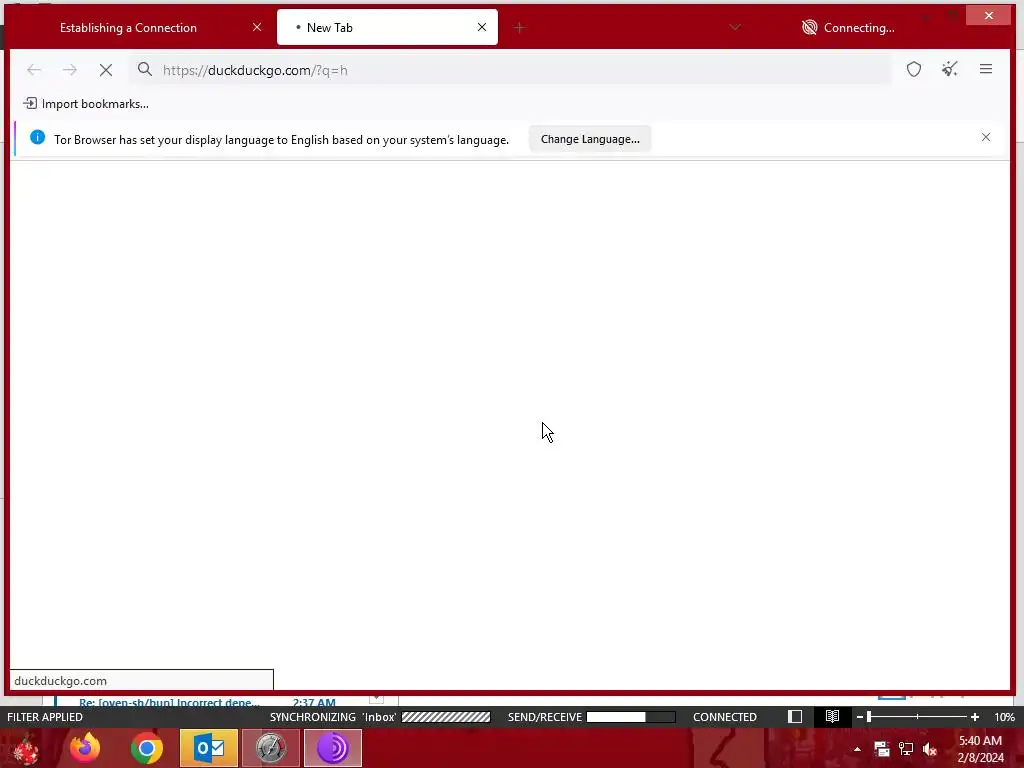
Task: Dismiss the language notification bar
Action: (985, 137)
